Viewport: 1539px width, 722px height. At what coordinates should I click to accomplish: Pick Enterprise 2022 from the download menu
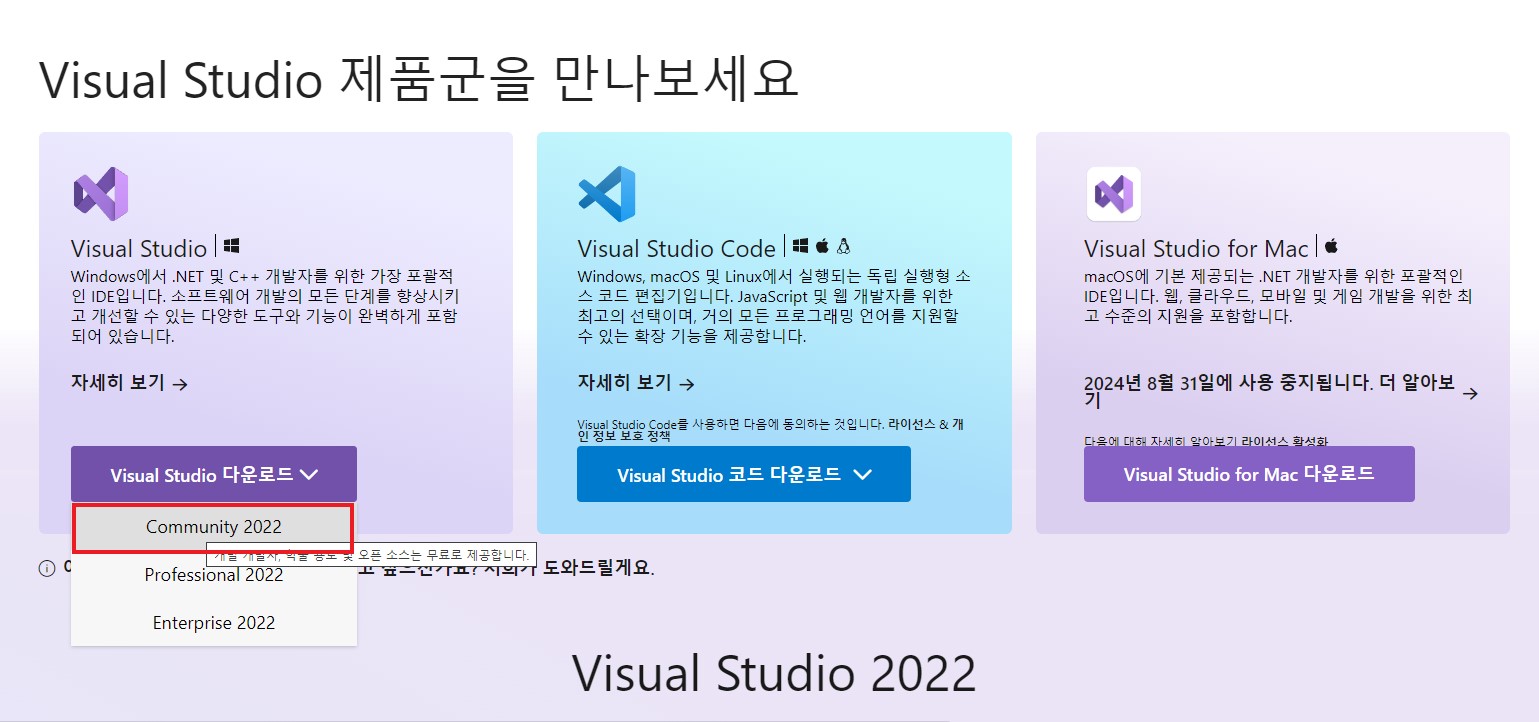214,623
